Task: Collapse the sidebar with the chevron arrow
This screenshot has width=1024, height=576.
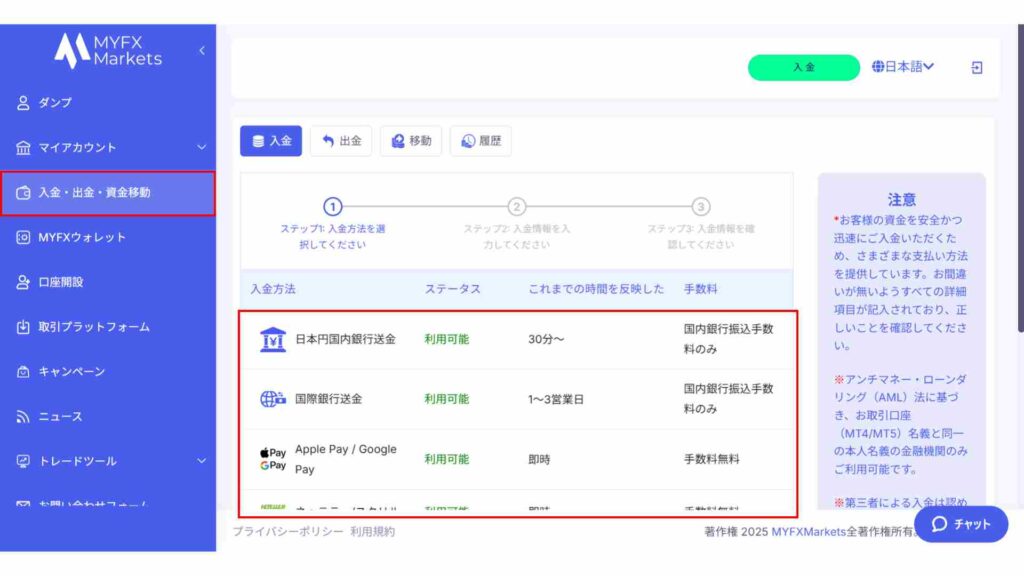Action: pos(201,50)
